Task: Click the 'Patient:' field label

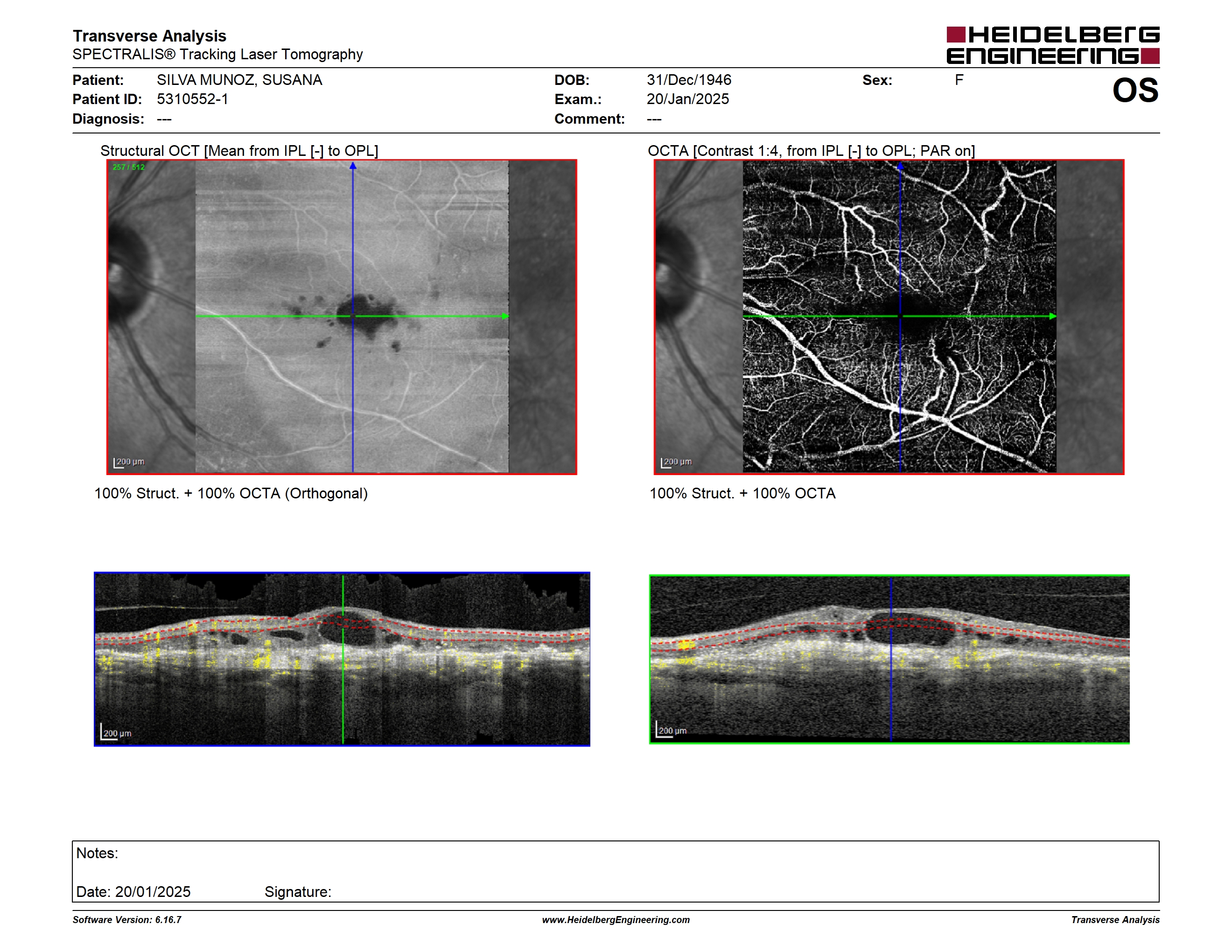Action: (x=98, y=80)
